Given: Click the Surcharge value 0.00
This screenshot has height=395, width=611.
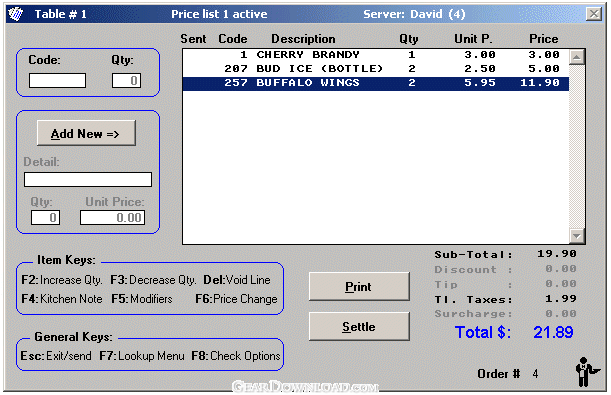Looking at the screenshot, I should 561,314.
